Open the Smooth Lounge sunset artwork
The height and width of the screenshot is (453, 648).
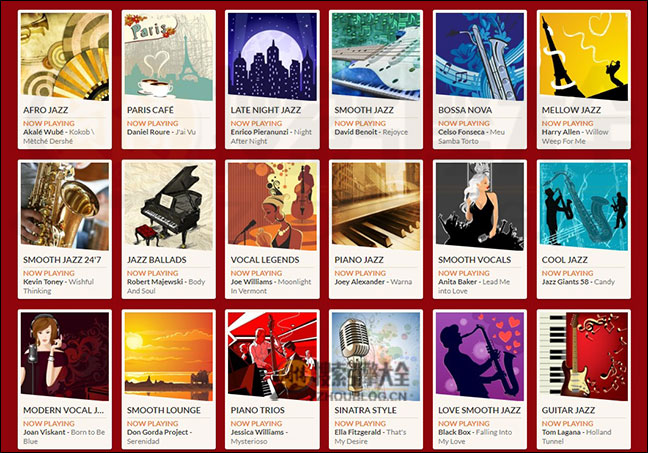pyautogui.click(x=169, y=356)
